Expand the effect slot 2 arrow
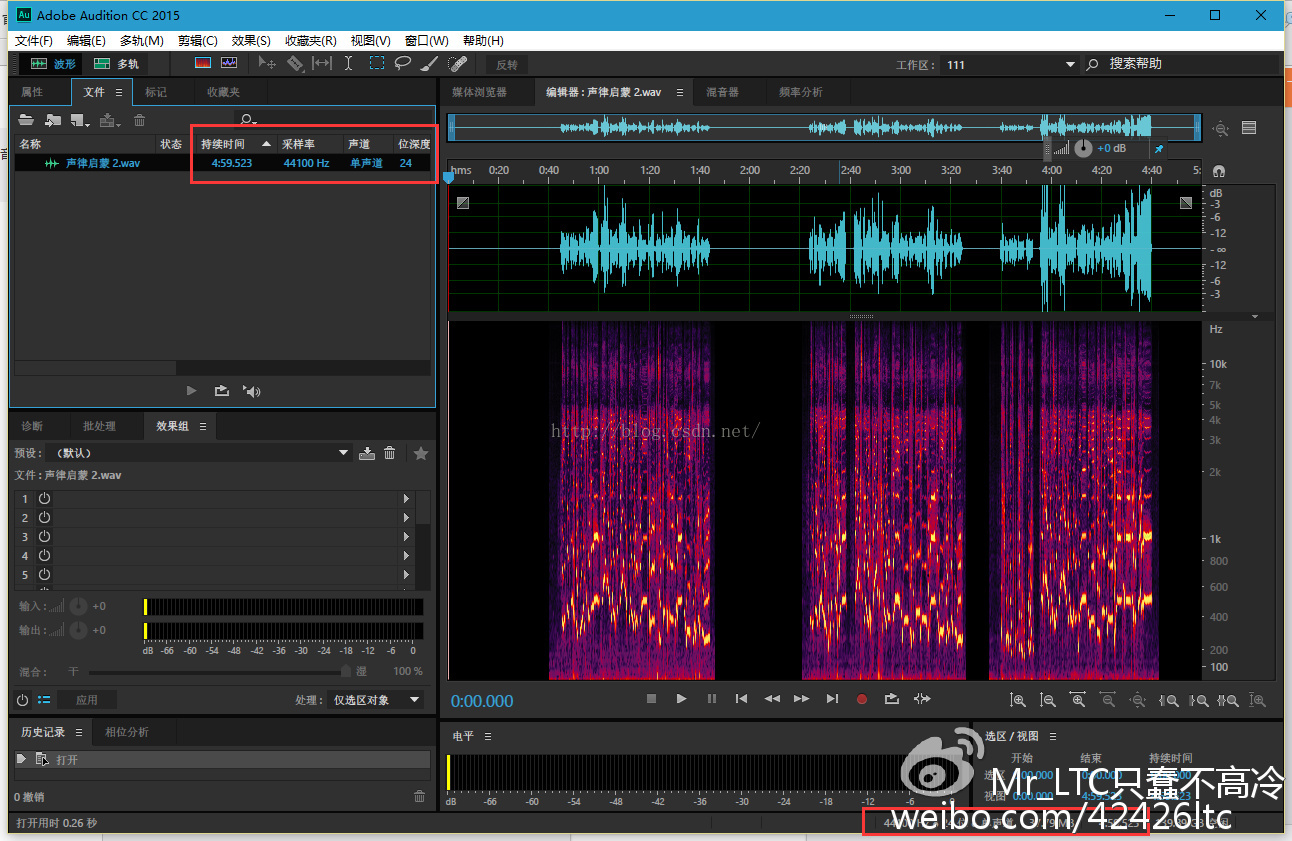Image resolution: width=1292 pixels, height=841 pixels. coord(406,517)
